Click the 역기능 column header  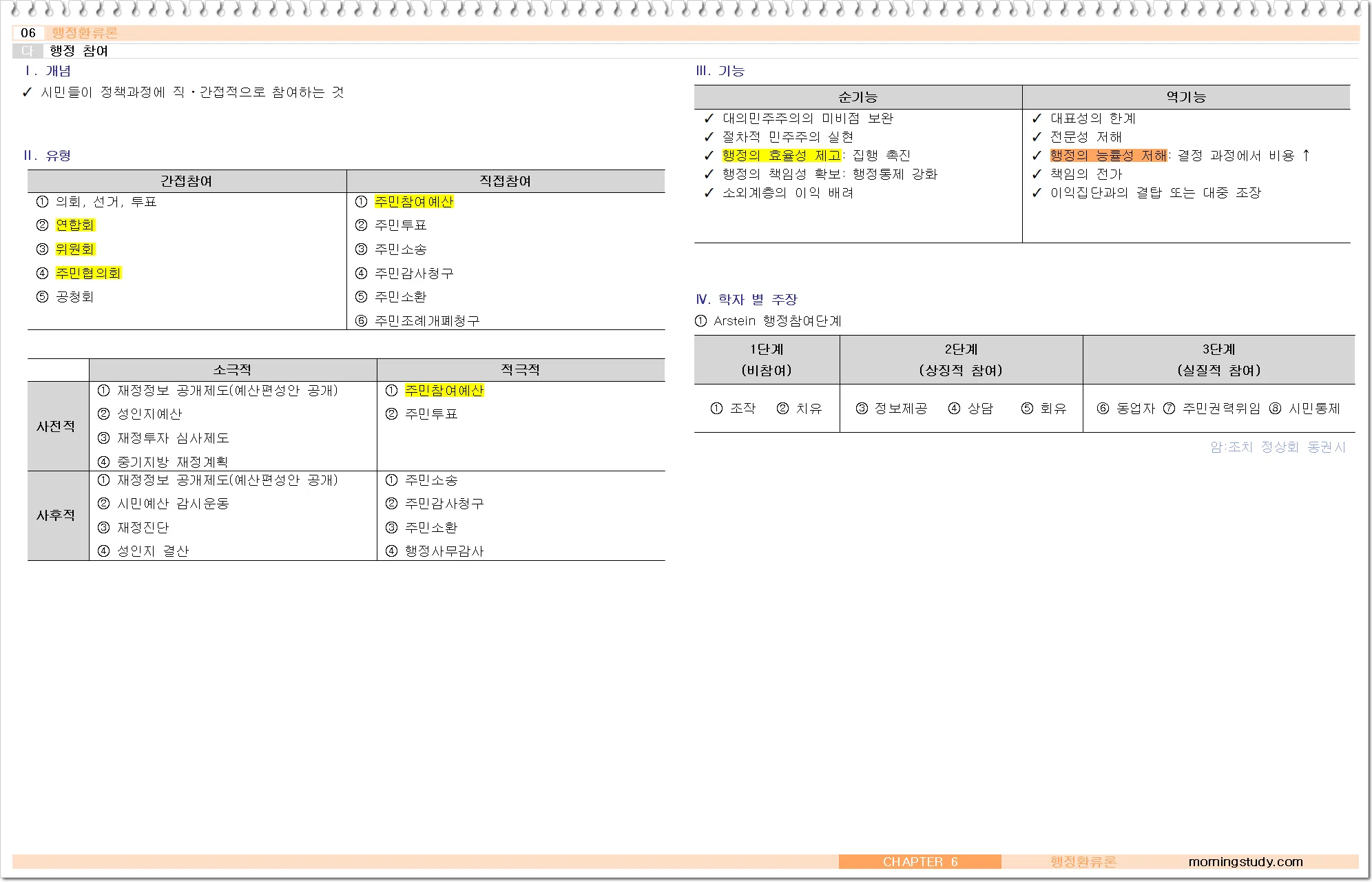click(1187, 97)
